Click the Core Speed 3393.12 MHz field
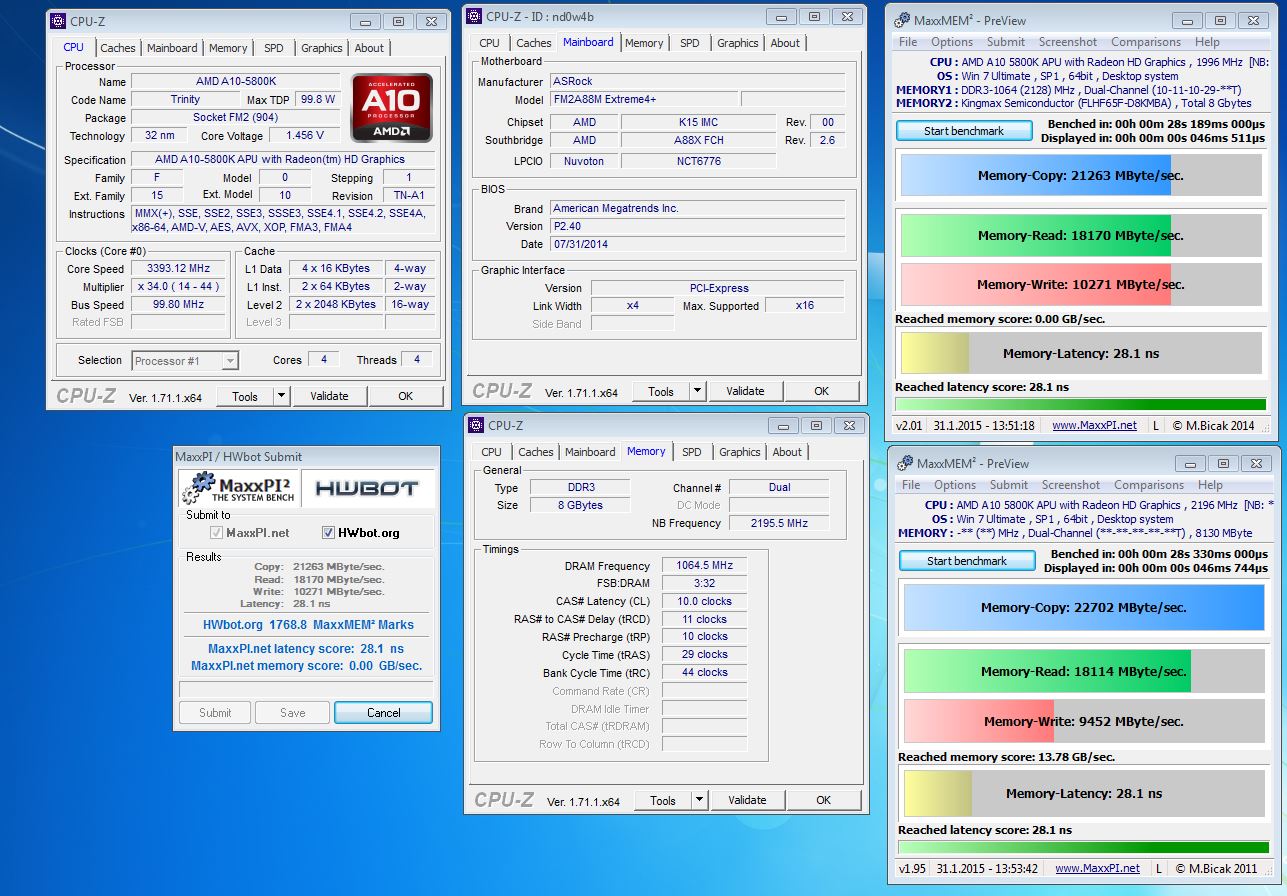 179,269
